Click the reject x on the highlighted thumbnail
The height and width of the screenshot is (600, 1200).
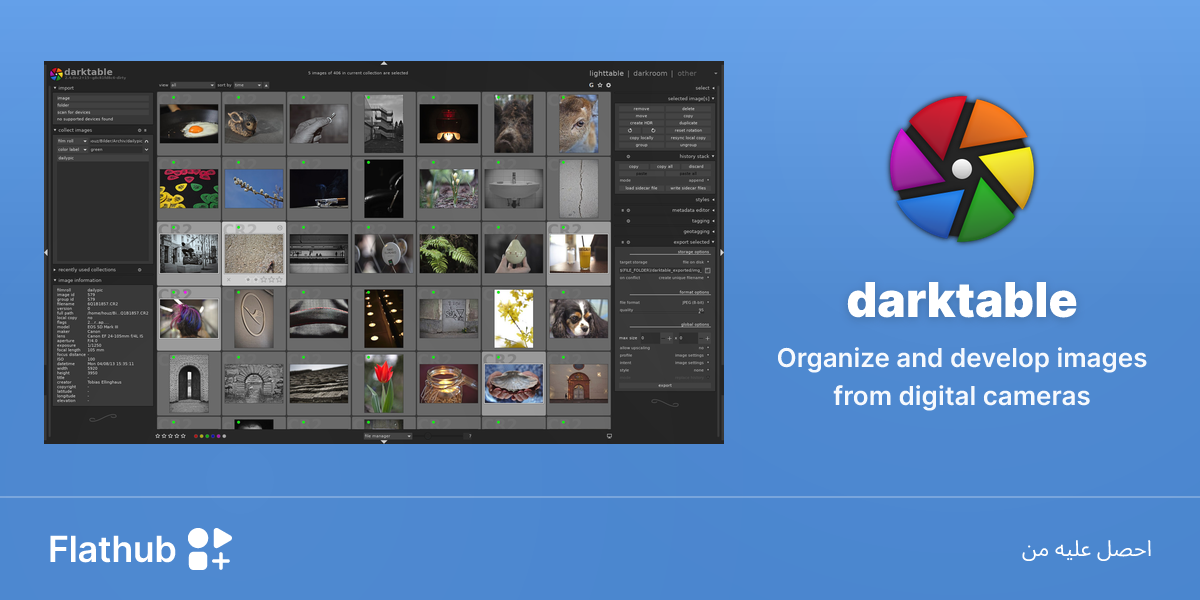[x=229, y=279]
